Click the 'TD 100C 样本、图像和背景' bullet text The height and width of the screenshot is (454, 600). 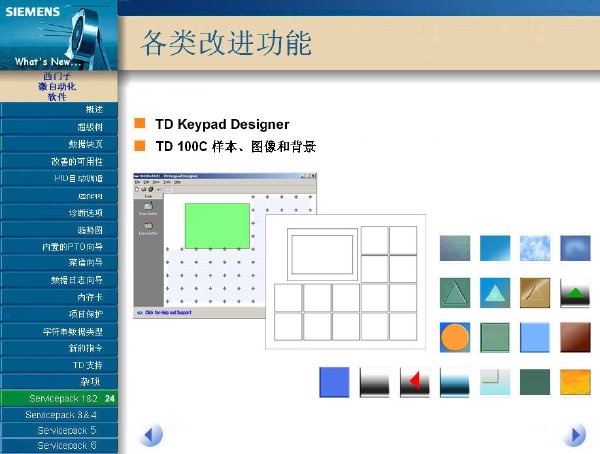tap(236, 146)
